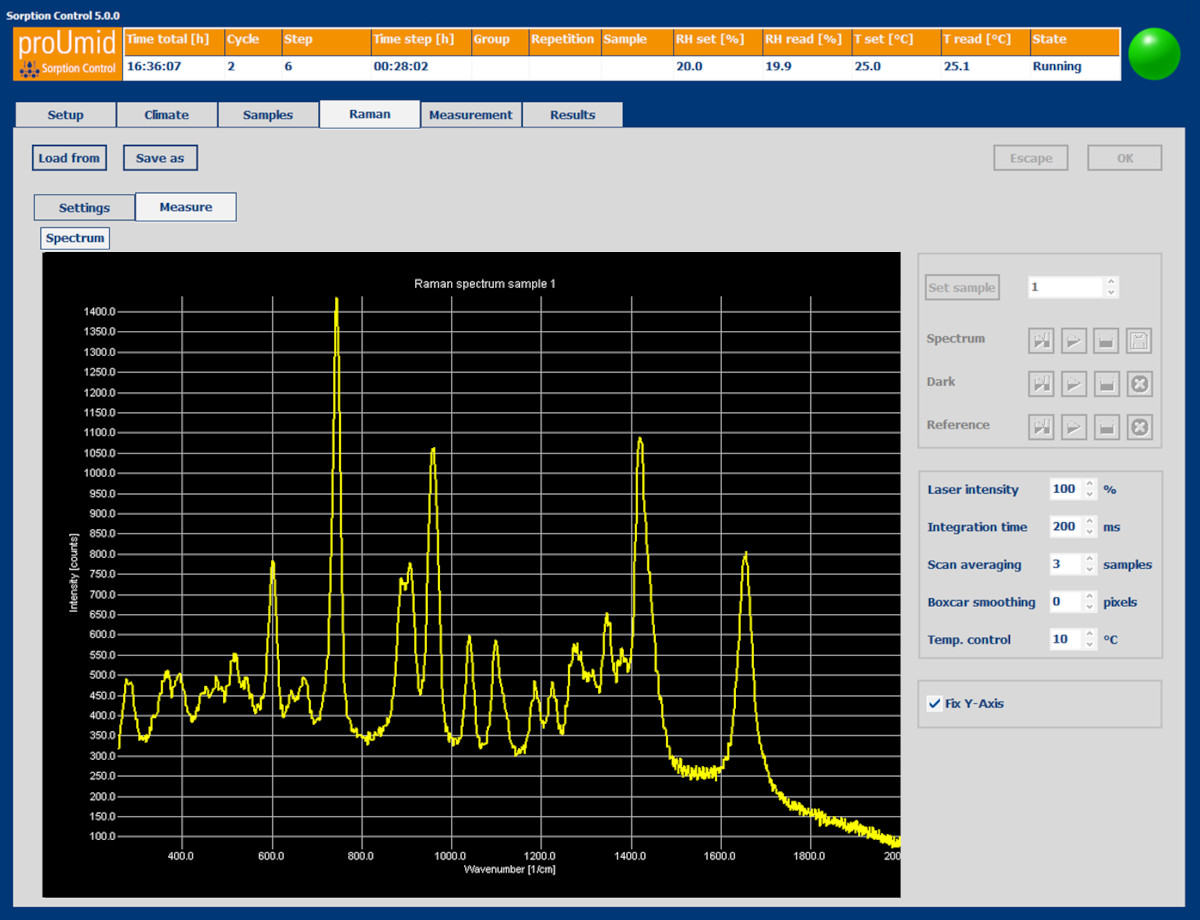Select the Spectrum chart tab

75,239
